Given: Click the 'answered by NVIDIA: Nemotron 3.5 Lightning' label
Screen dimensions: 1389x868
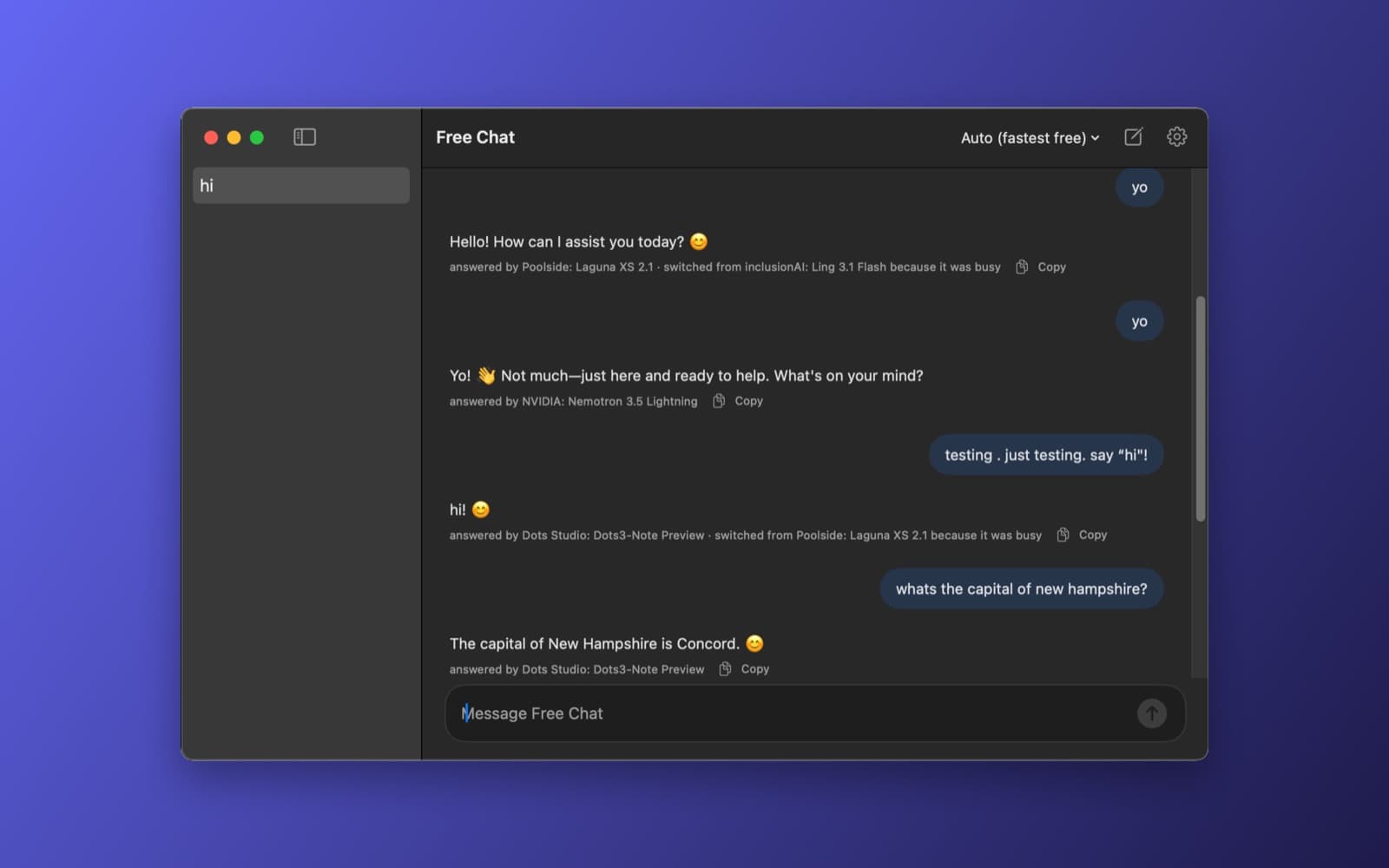Looking at the screenshot, I should click(x=573, y=401).
